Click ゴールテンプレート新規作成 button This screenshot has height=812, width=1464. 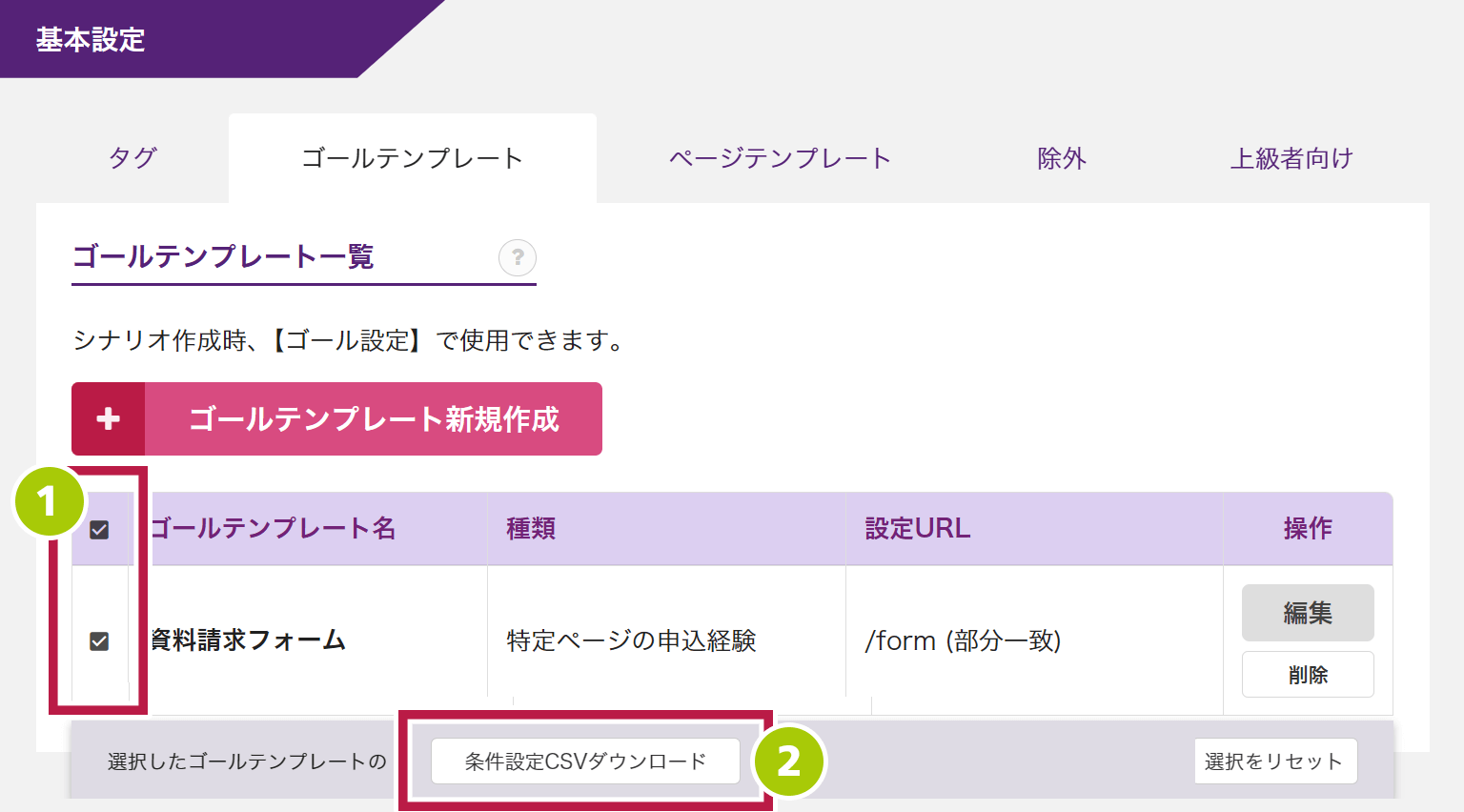point(374,419)
